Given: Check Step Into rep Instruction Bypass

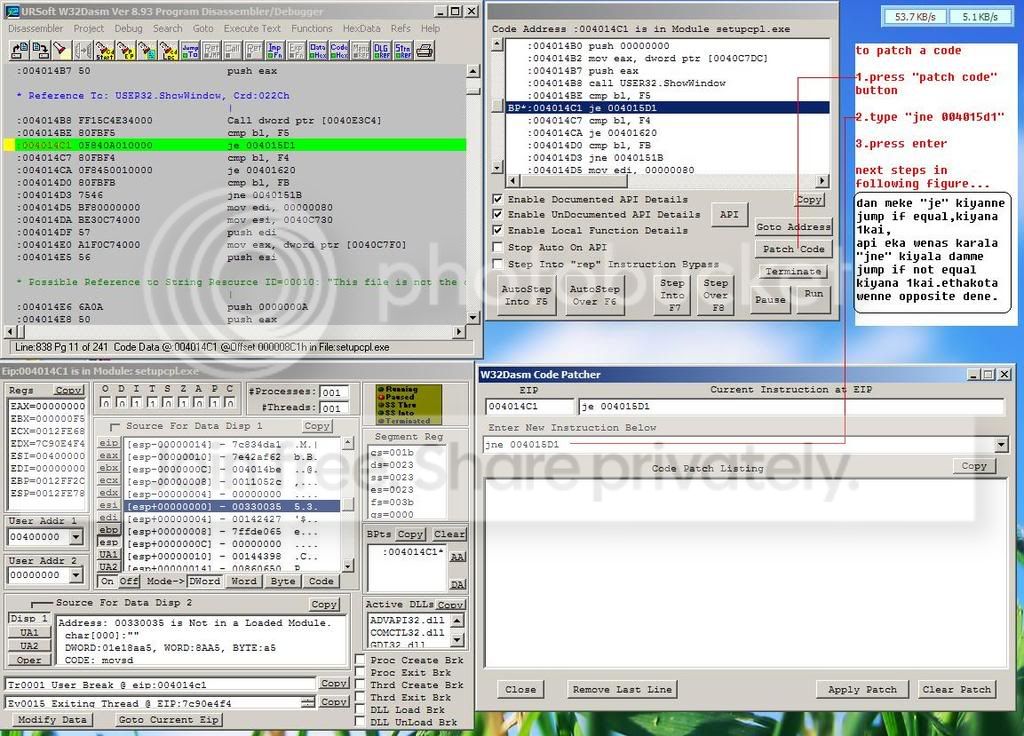Looking at the screenshot, I should pyautogui.click(x=498, y=264).
